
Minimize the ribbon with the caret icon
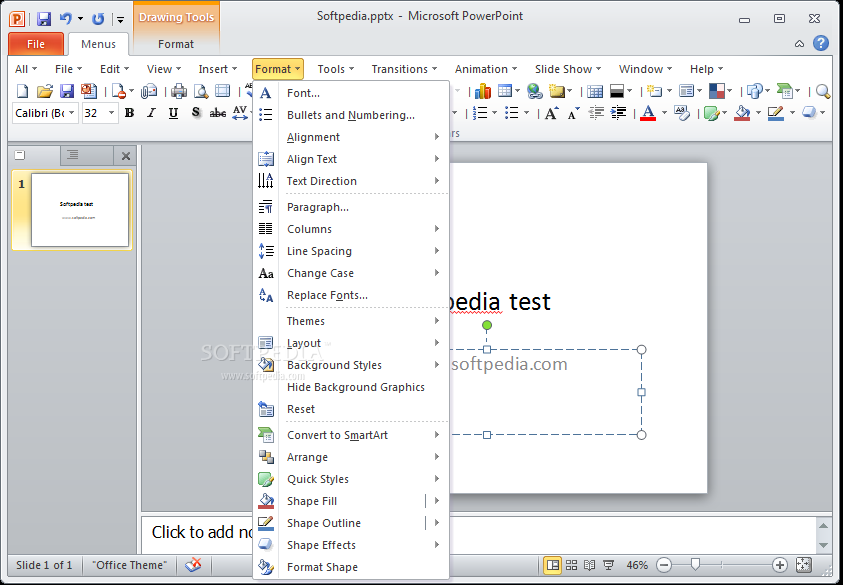tap(799, 44)
